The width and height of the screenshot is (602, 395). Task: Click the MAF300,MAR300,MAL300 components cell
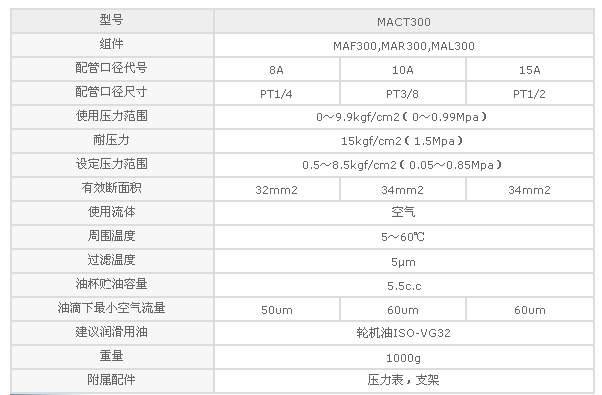click(x=404, y=45)
